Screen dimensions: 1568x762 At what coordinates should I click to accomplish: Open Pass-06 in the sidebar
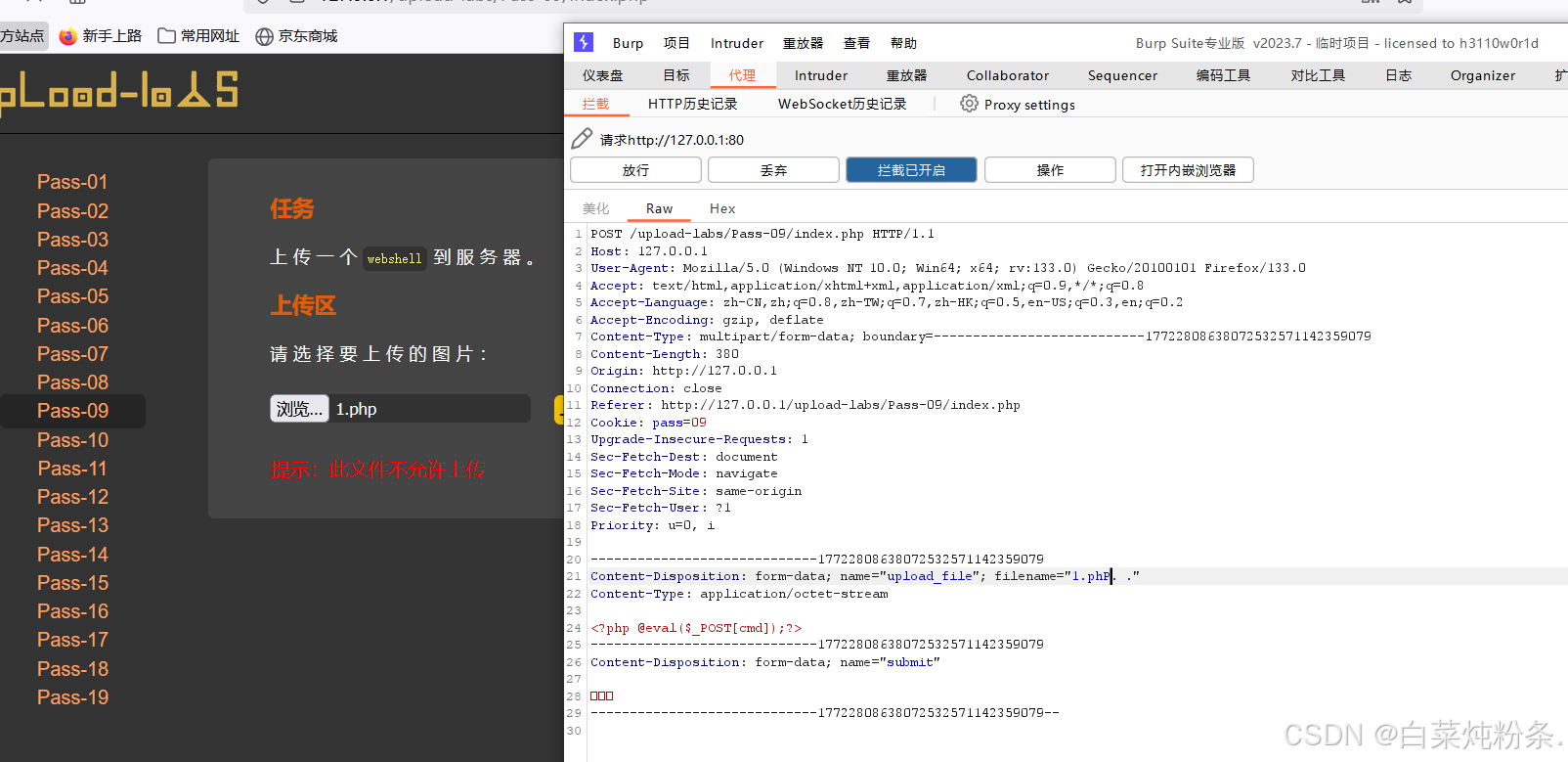[x=72, y=326]
